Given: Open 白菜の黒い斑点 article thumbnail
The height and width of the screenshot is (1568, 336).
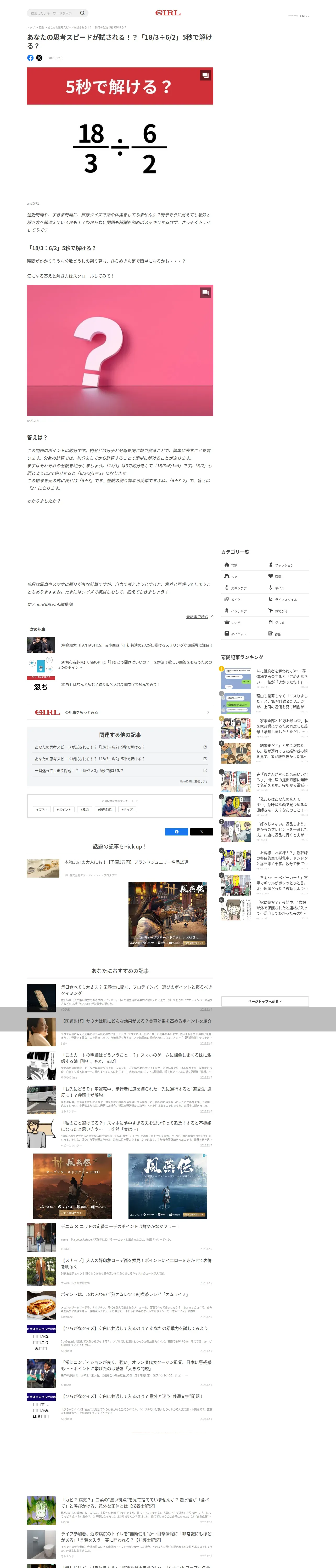Looking at the screenshot, I should point(41,1511).
